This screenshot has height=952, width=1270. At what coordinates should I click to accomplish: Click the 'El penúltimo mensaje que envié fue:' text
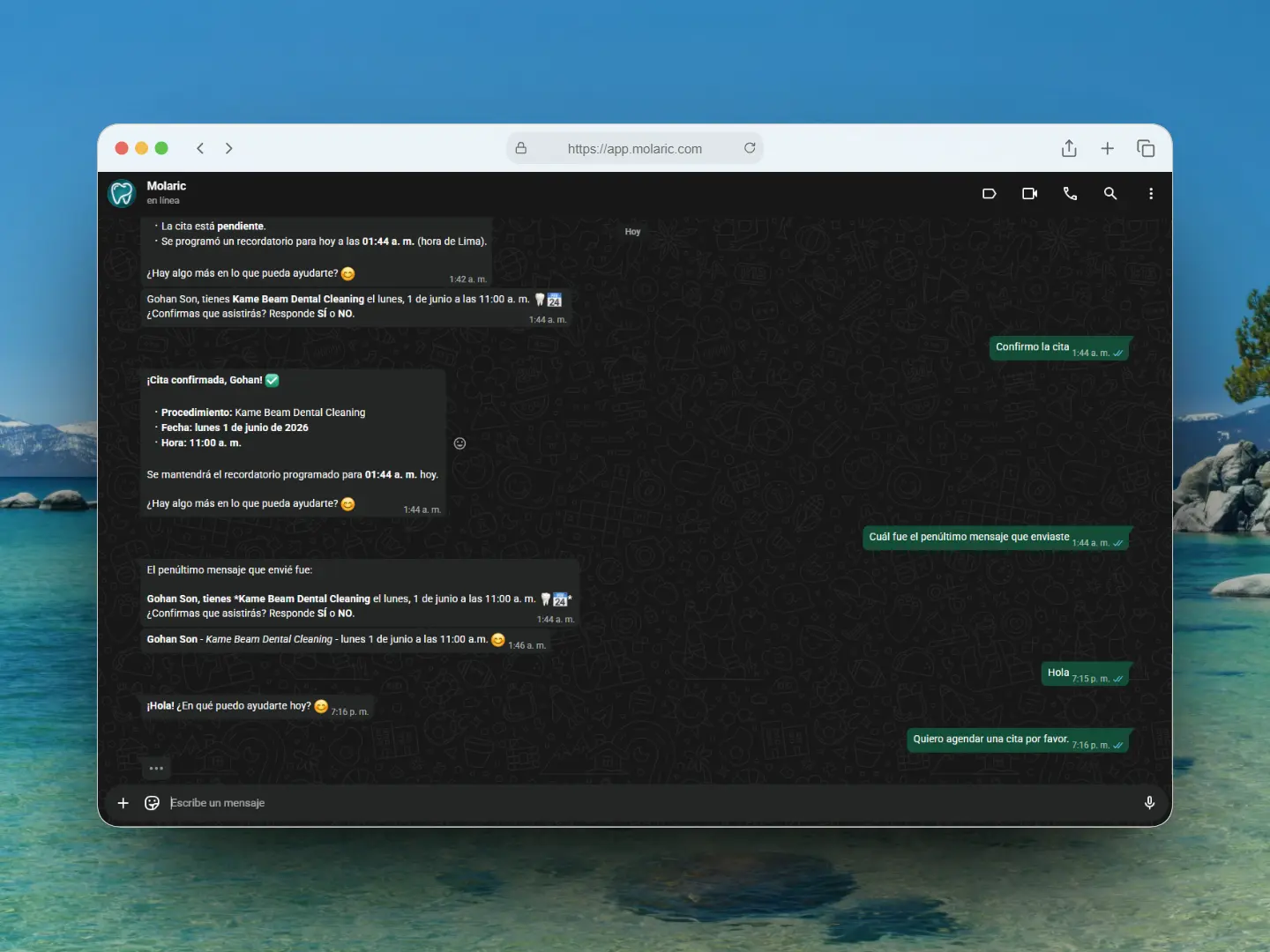pos(229,569)
